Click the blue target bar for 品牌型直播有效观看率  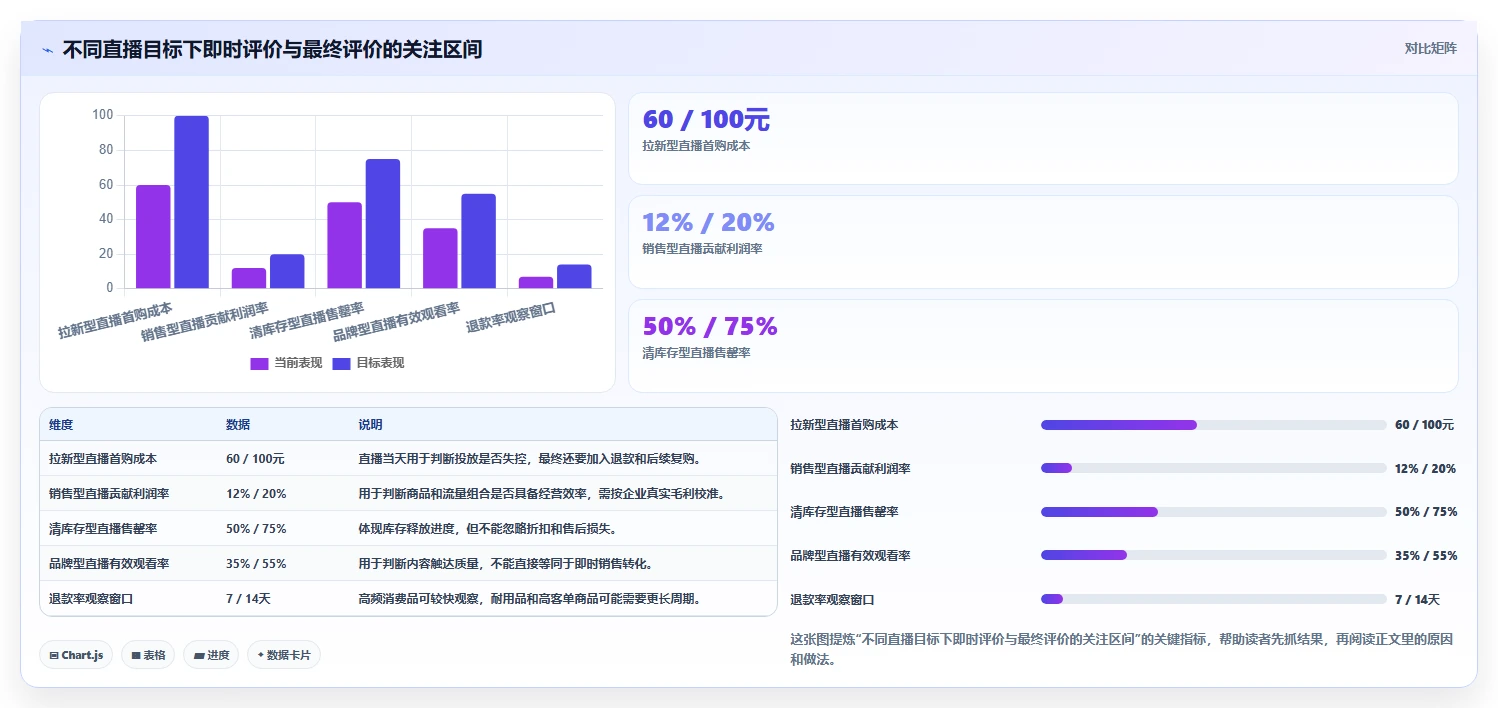pos(479,241)
